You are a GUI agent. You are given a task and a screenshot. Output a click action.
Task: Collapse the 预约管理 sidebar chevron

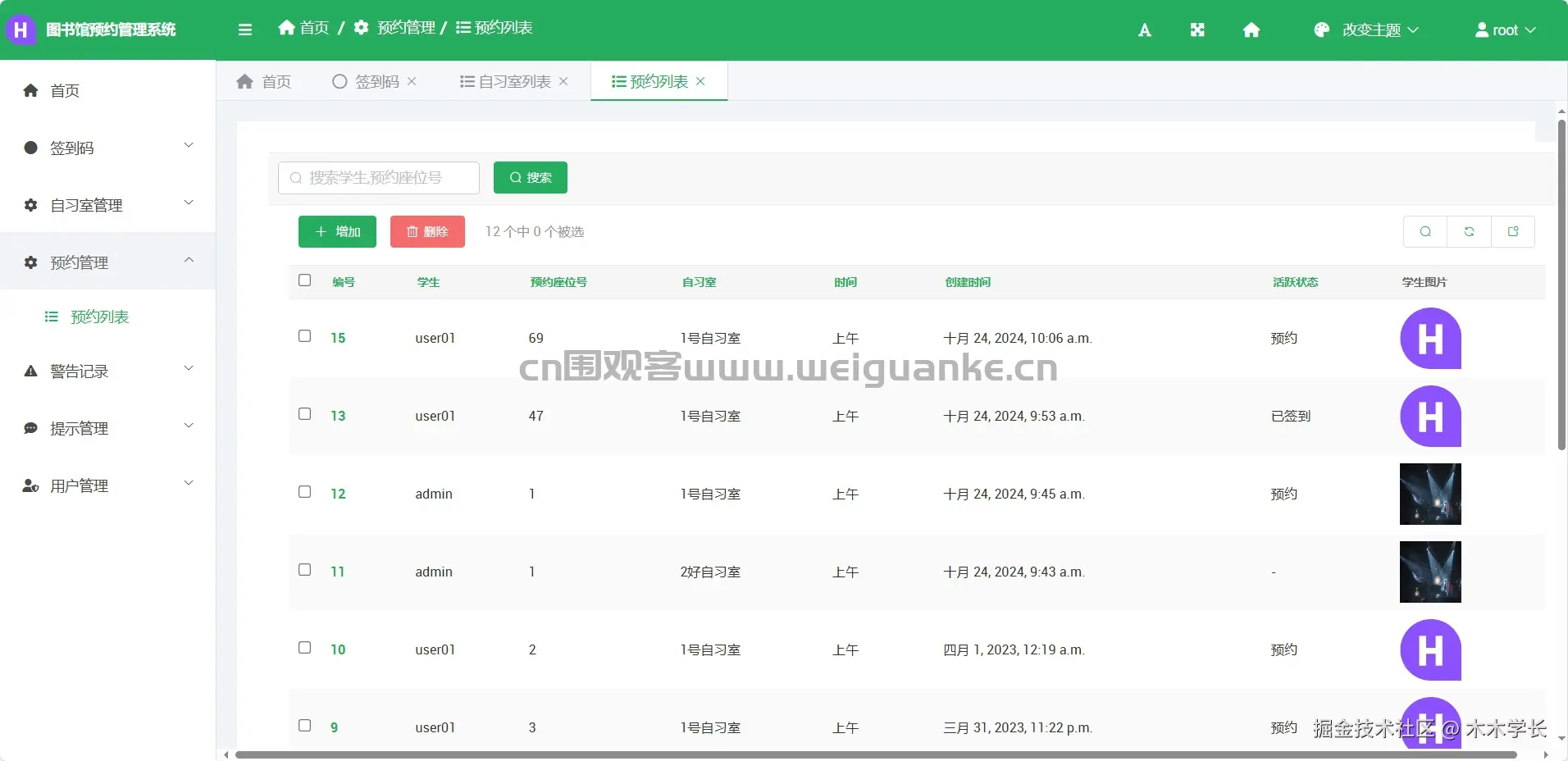pyautogui.click(x=189, y=261)
